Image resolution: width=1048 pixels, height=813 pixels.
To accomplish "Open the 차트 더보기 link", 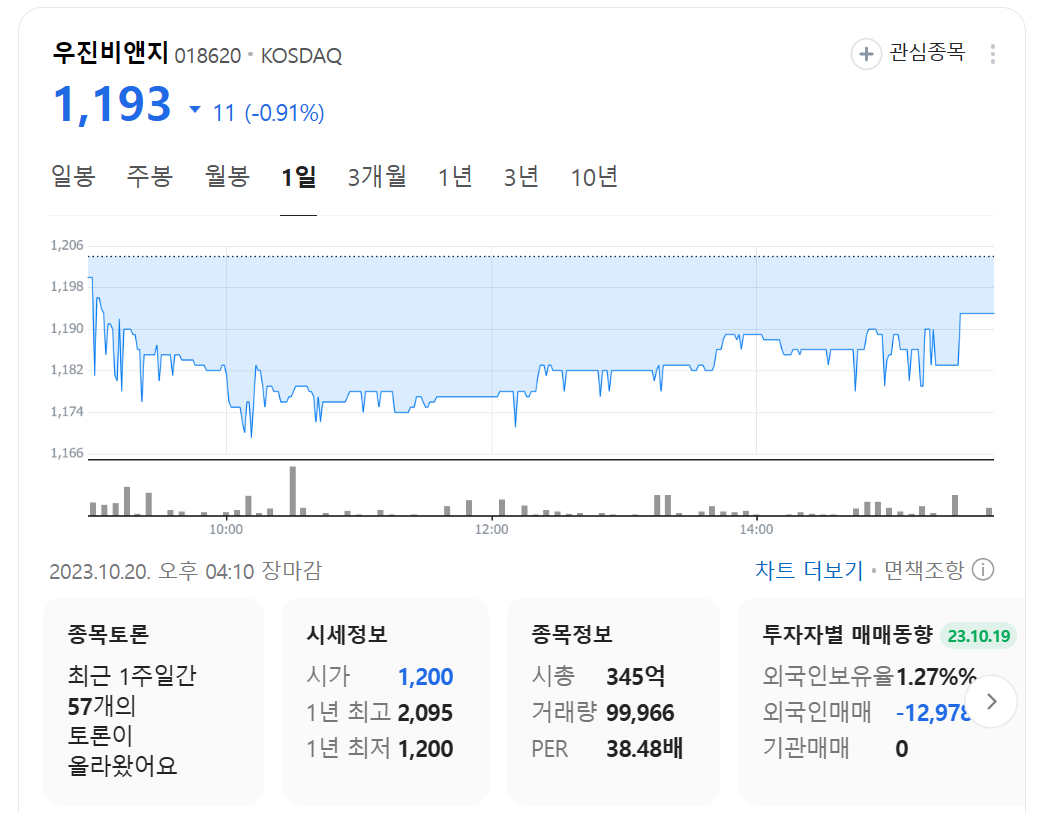I will point(809,567).
